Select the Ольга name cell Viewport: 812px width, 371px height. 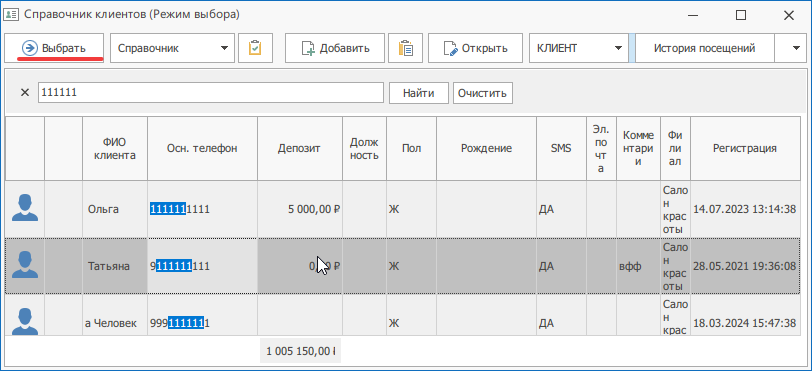[115, 209]
